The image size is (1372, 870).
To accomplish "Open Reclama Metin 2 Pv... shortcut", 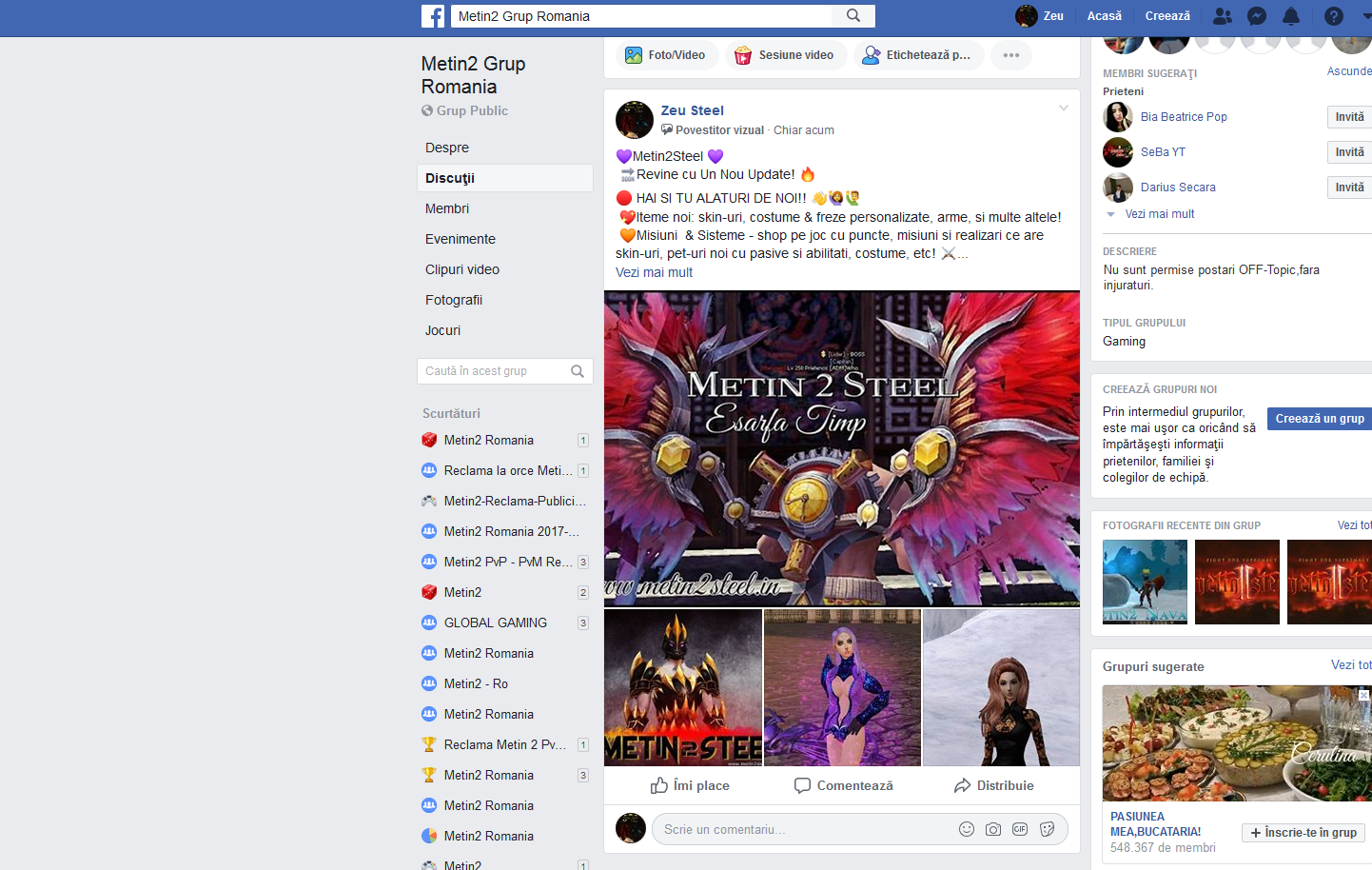I will [504, 744].
